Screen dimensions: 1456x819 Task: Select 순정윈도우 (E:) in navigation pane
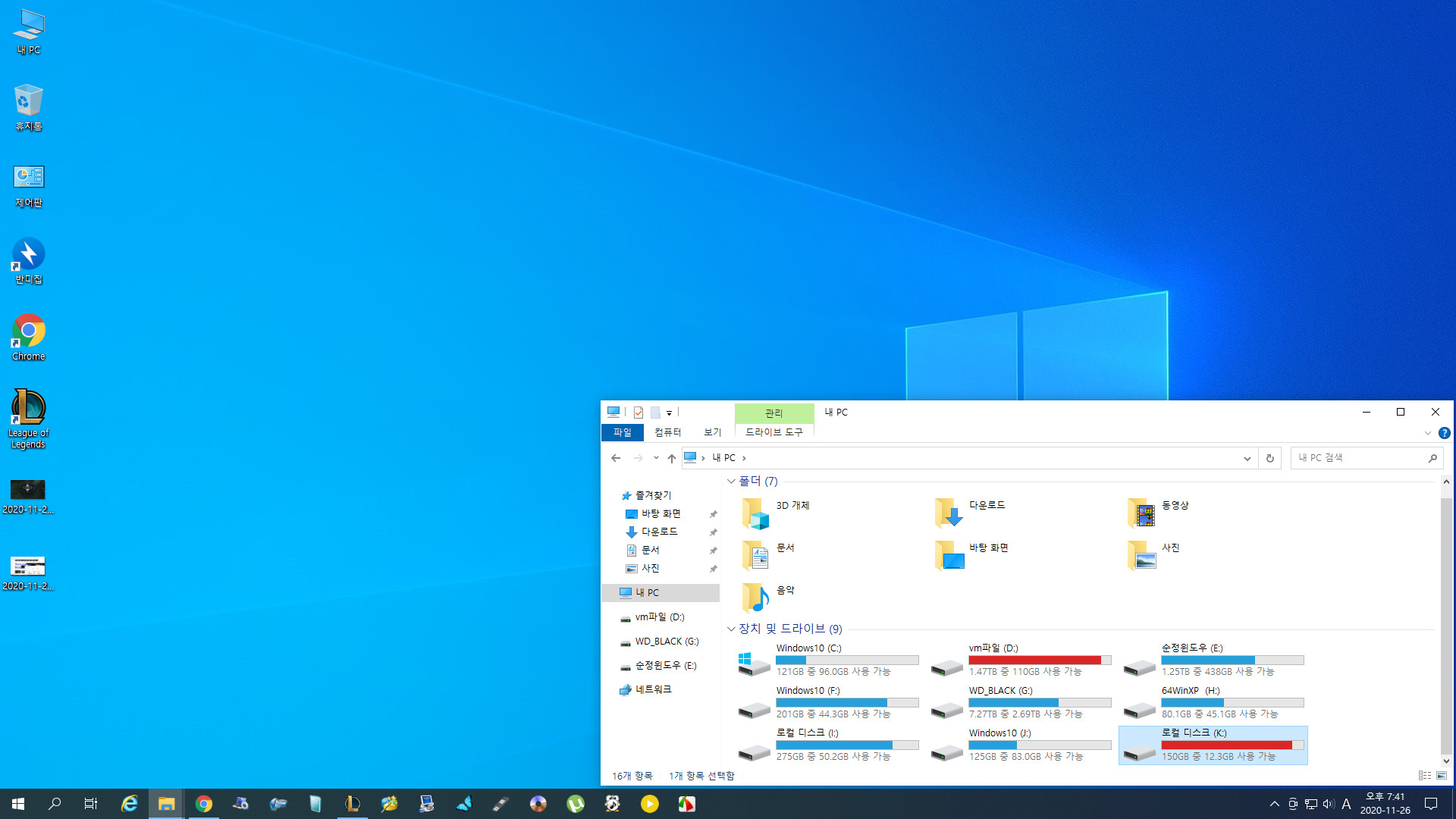click(658, 666)
